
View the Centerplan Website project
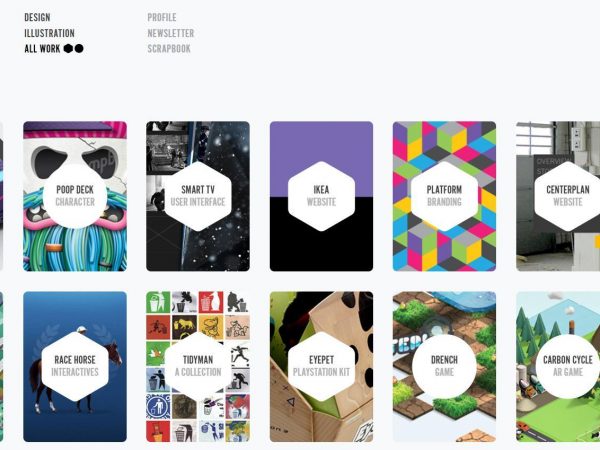pos(558,196)
